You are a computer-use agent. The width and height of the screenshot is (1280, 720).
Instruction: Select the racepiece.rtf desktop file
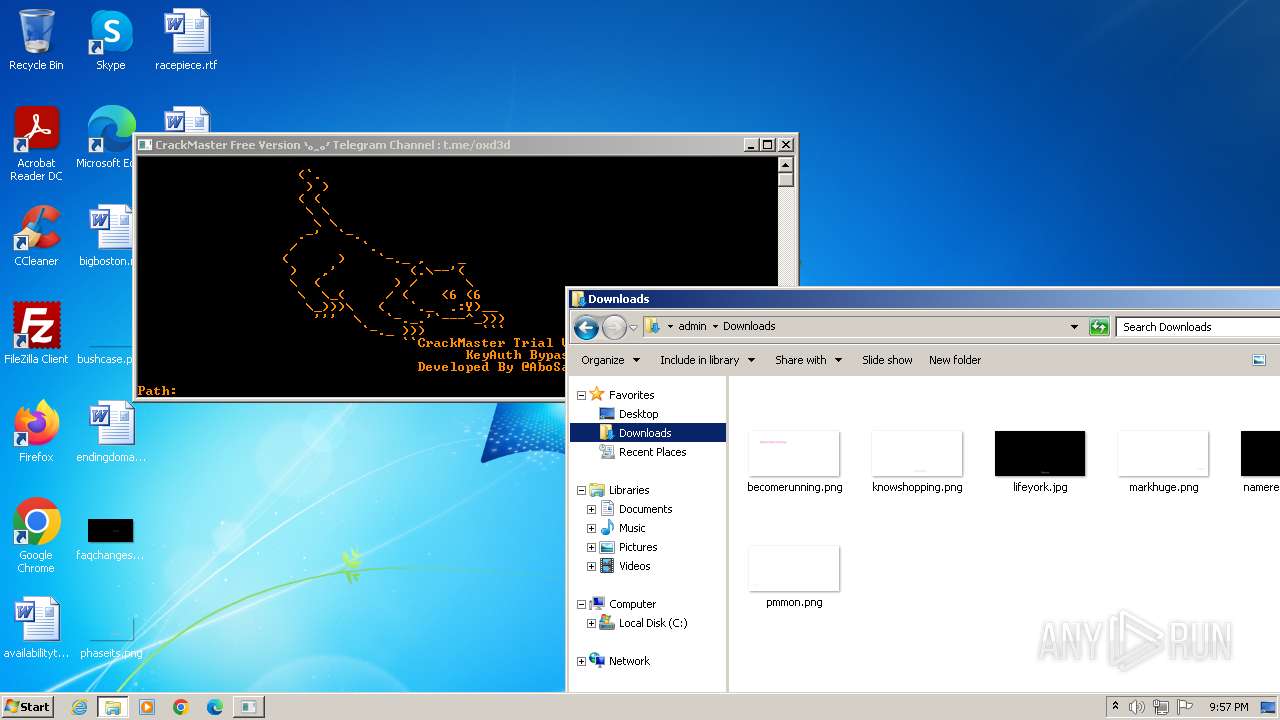point(186,40)
